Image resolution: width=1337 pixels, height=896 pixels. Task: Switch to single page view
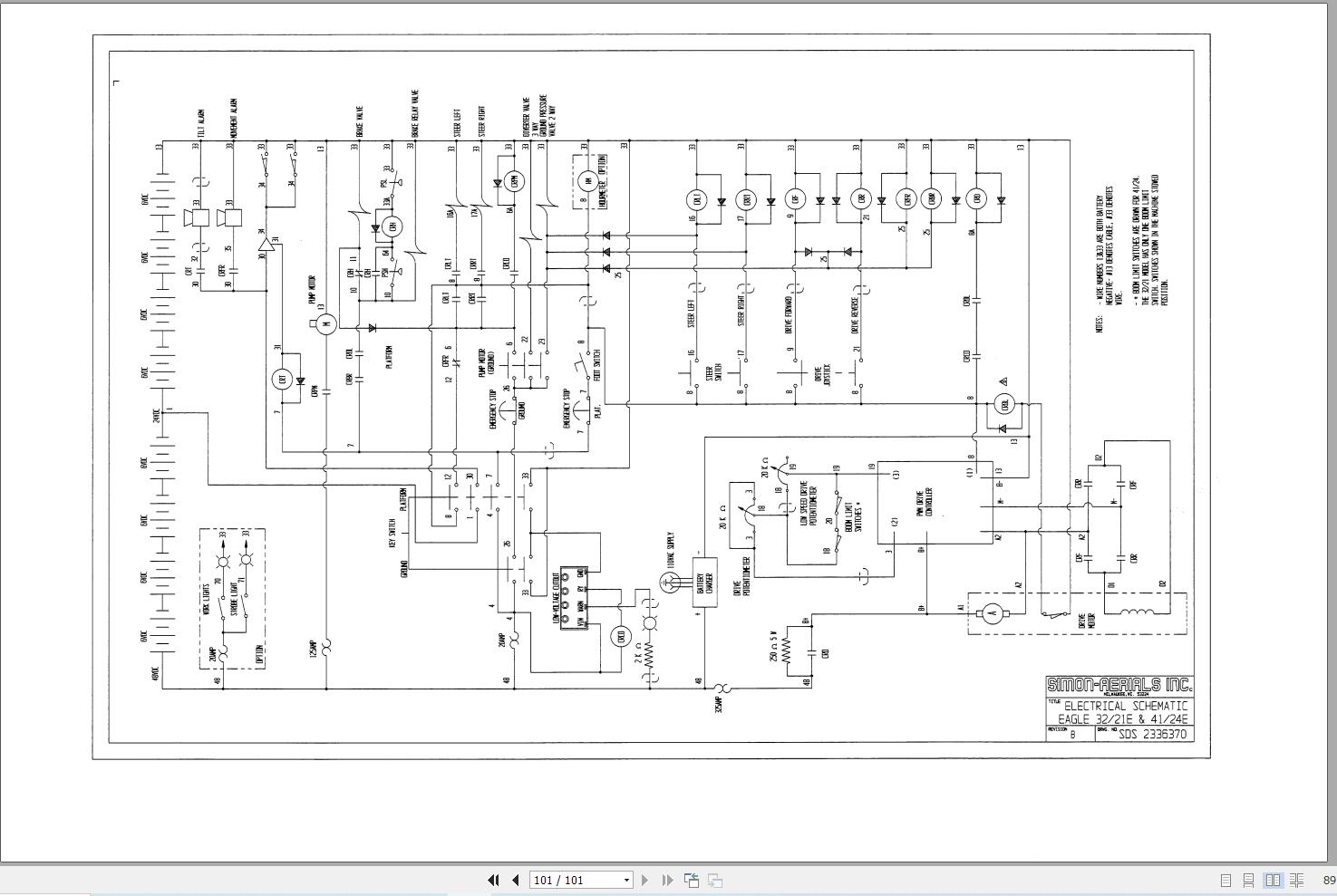click(x=1226, y=880)
